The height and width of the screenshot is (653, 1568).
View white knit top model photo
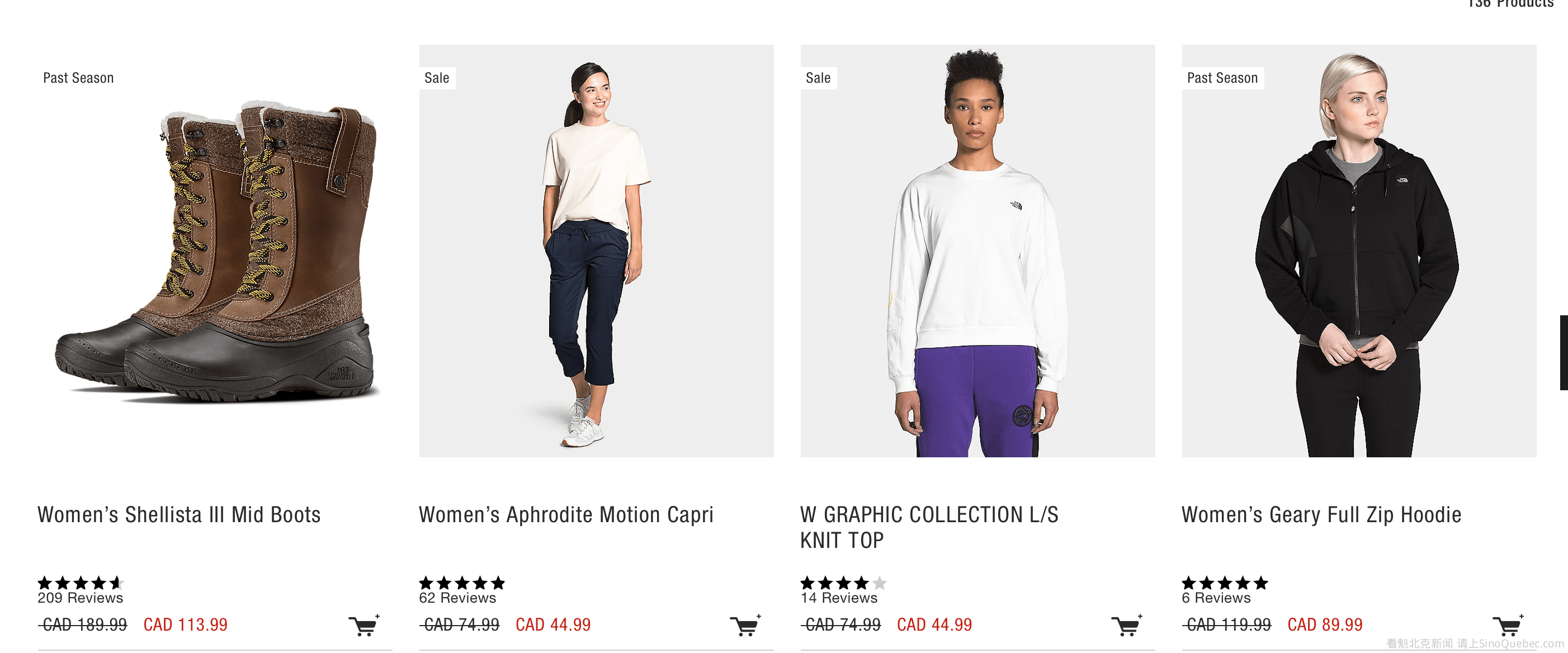click(x=977, y=250)
